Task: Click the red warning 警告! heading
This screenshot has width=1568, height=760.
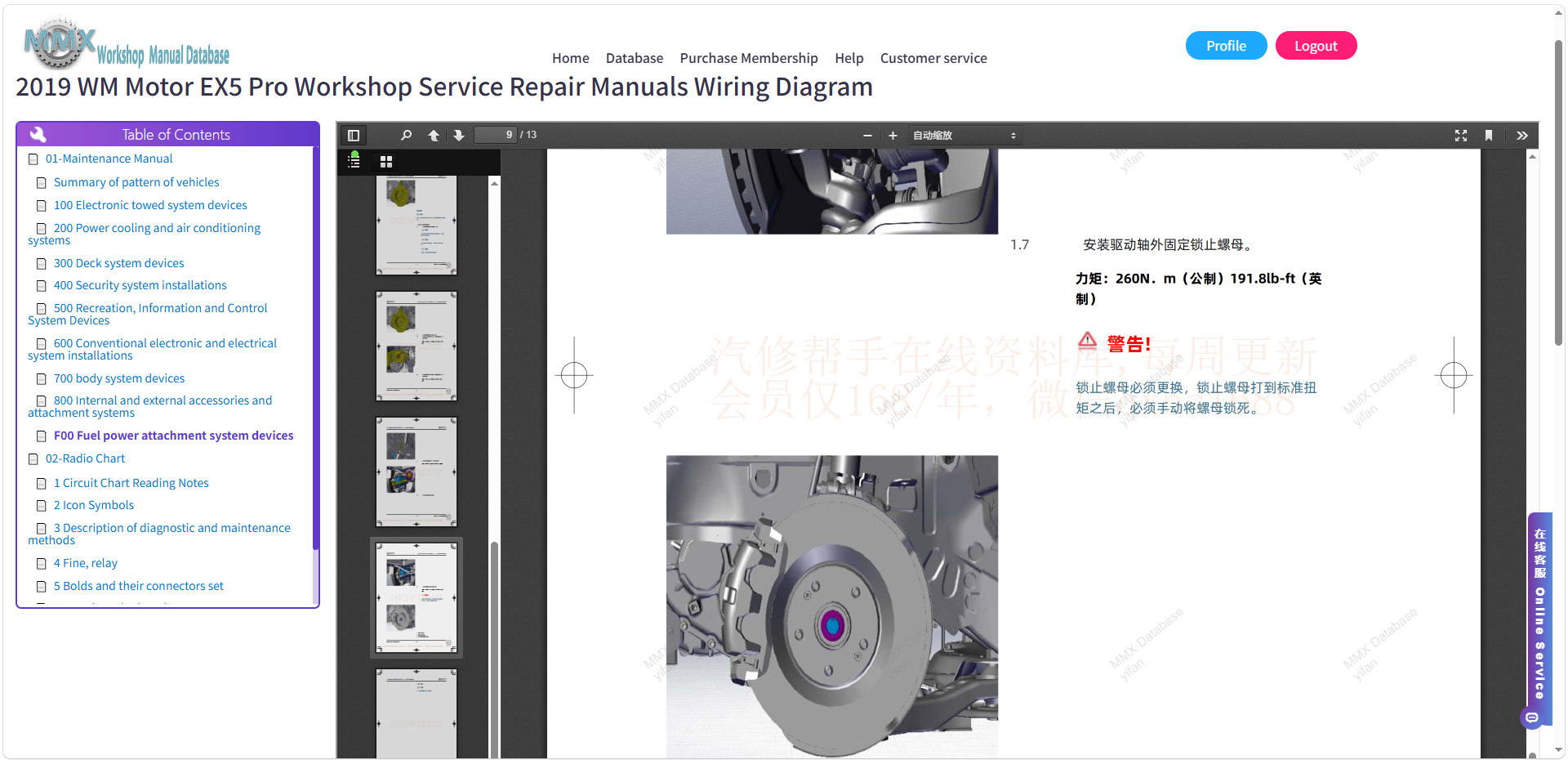Action: [1129, 344]
